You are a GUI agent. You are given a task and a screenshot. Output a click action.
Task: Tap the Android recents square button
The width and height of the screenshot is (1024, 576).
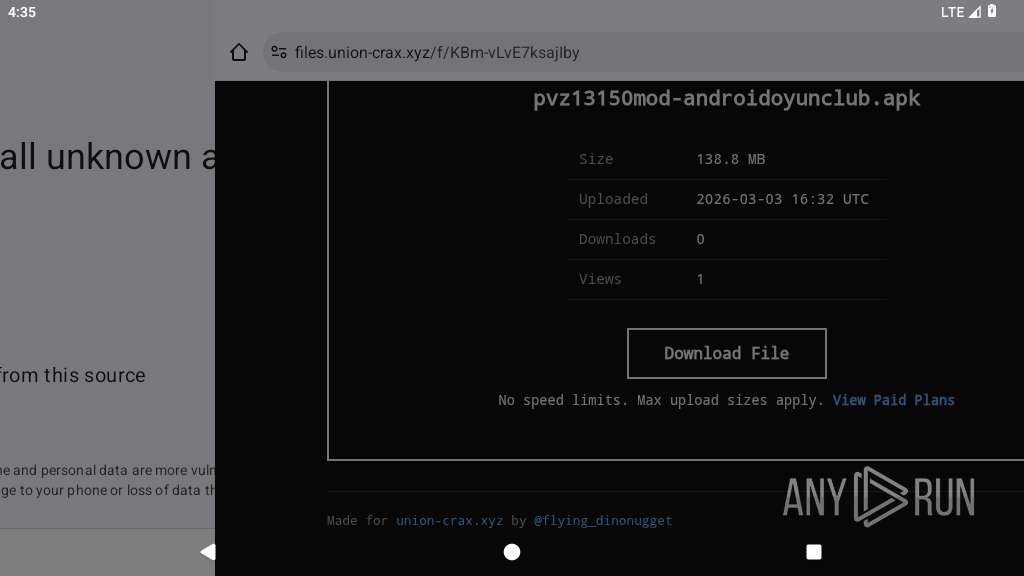[x=814, y=552]
